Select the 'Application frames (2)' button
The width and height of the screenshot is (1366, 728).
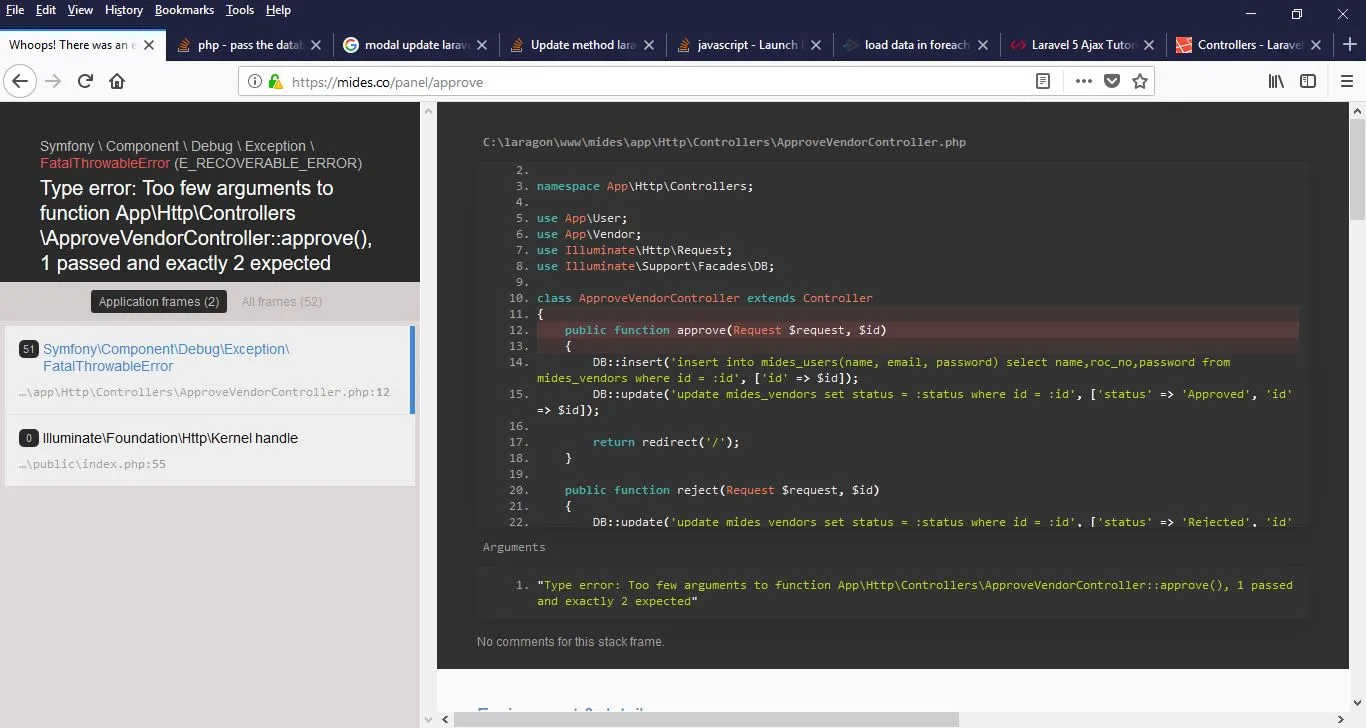[159, 302]
